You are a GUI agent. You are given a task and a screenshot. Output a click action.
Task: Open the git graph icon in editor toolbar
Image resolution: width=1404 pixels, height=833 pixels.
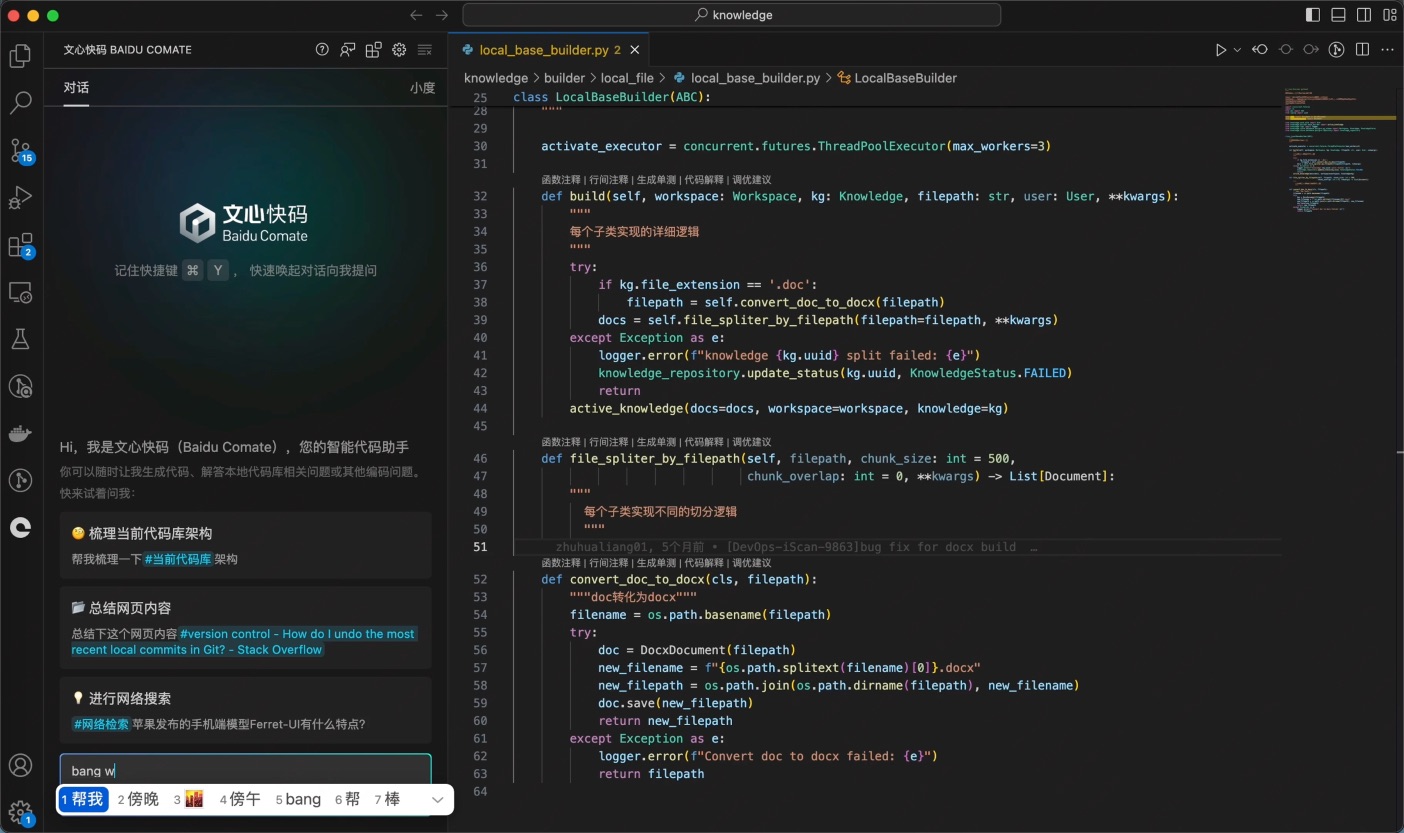pyautogui.click(x=1336, y=49)
